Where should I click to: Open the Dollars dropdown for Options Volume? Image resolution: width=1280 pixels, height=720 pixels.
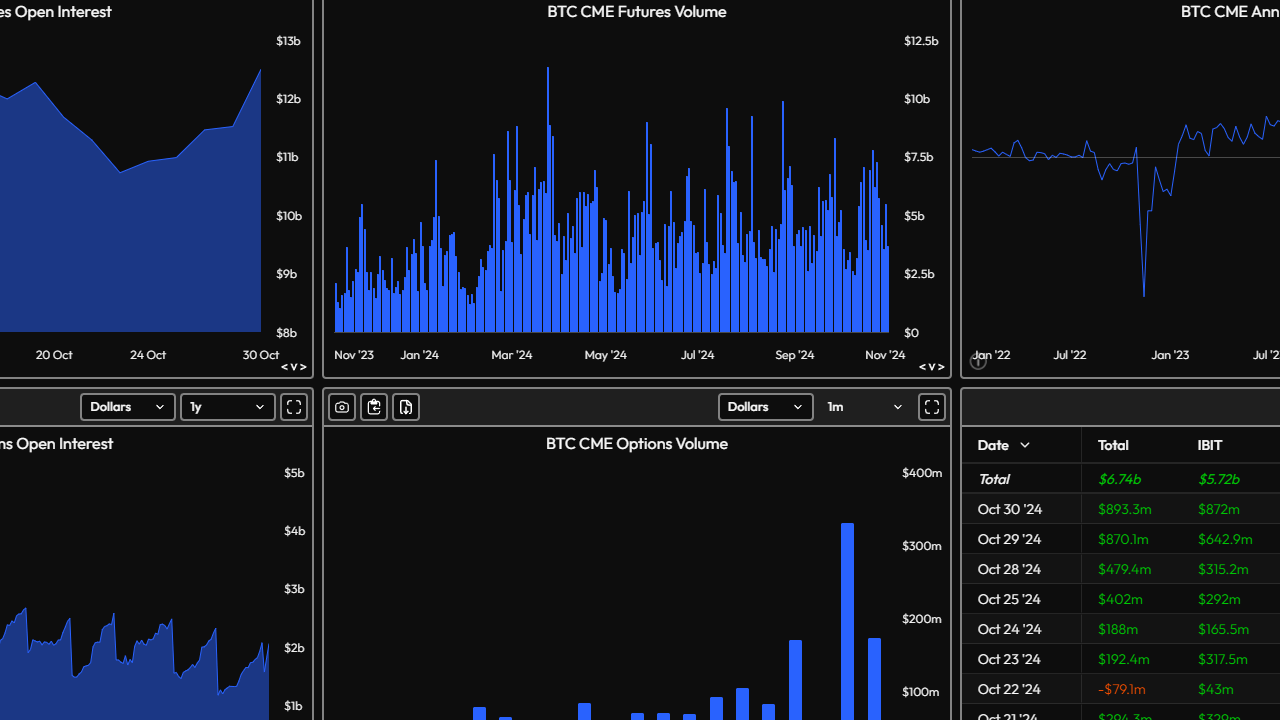pyautogui.click(x=766, y=407)
